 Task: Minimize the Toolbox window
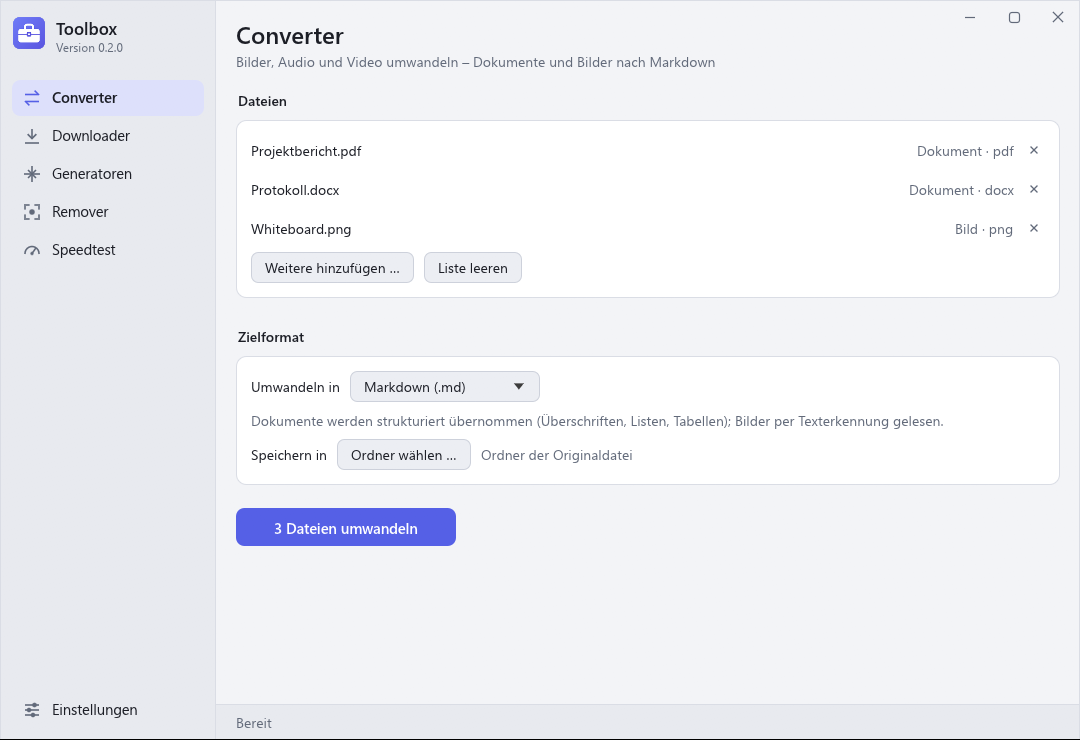[970, 17]
